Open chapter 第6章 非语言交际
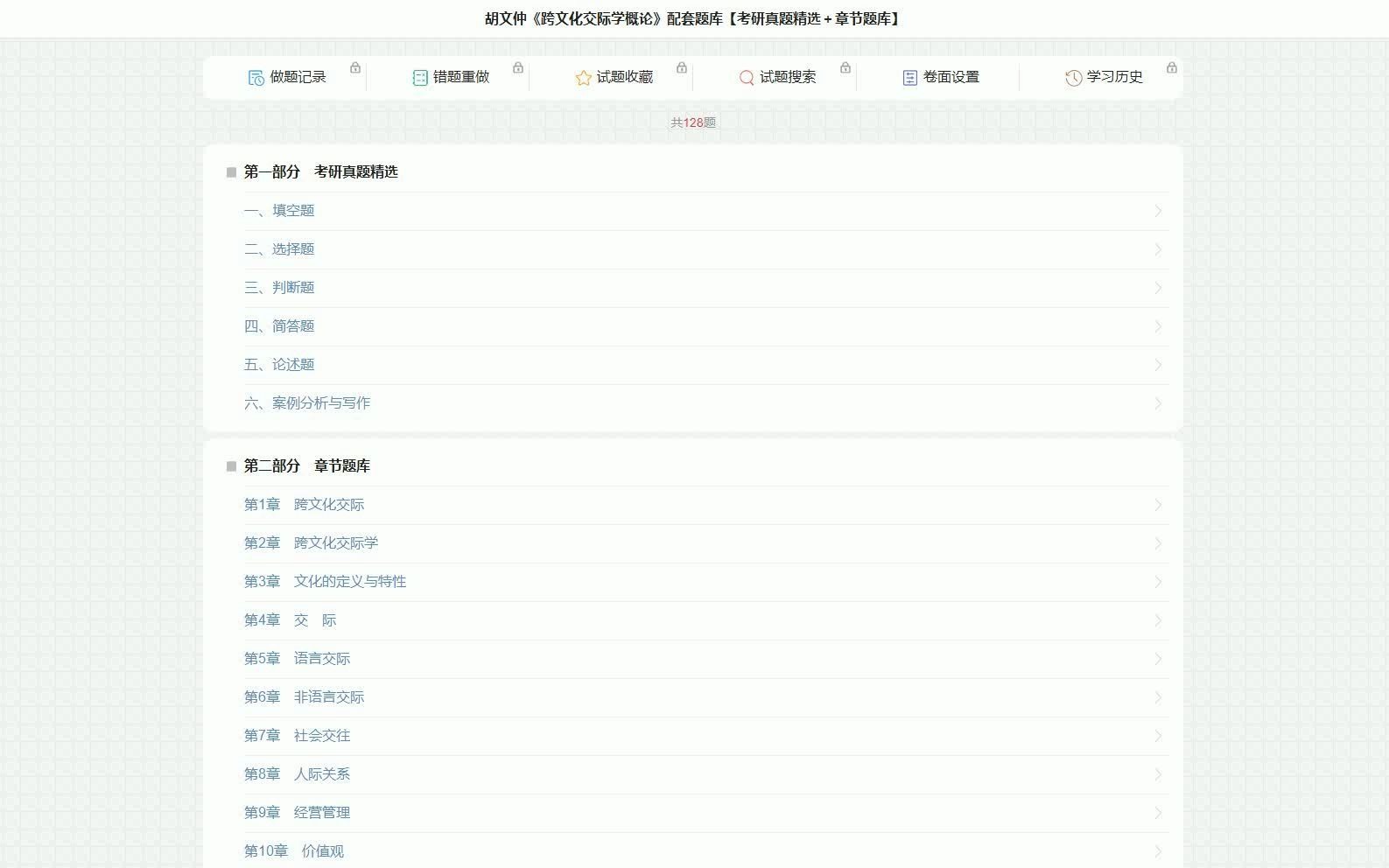 pyautogui.click(x=304, y=697)
